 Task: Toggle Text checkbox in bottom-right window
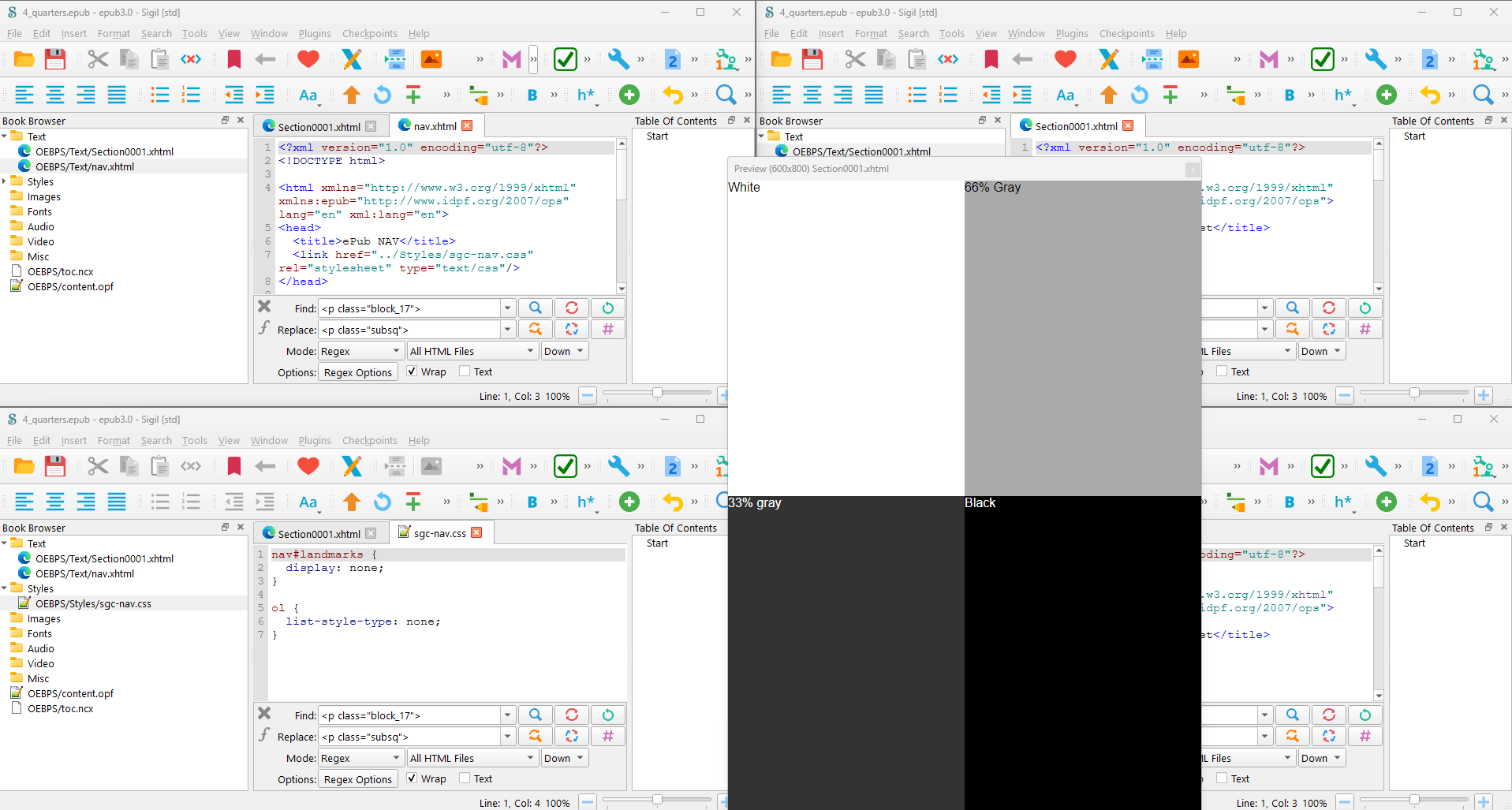(1222, 778)
